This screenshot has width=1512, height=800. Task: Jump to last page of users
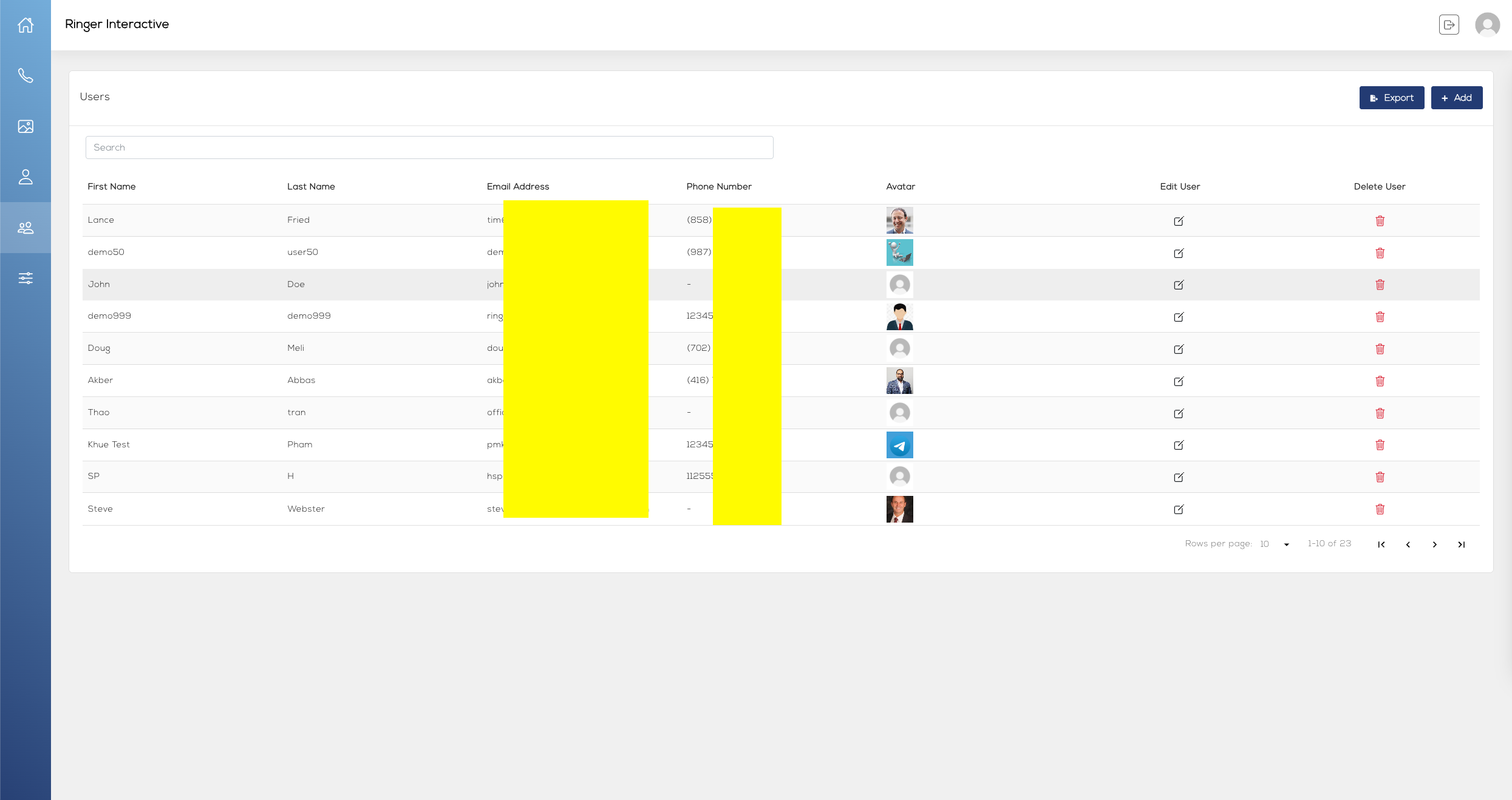click(x=1461, y=544)
